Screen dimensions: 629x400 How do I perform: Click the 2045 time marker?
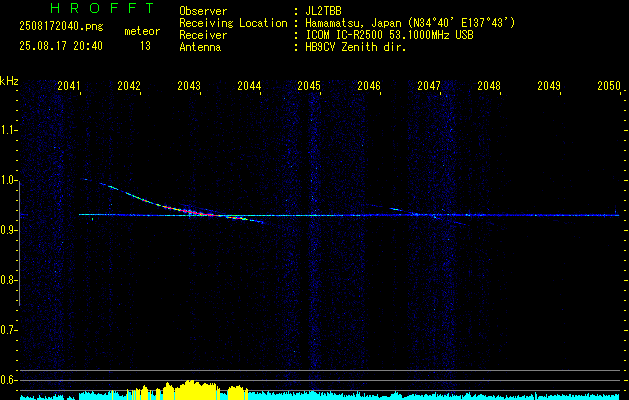tap(309, 86)
